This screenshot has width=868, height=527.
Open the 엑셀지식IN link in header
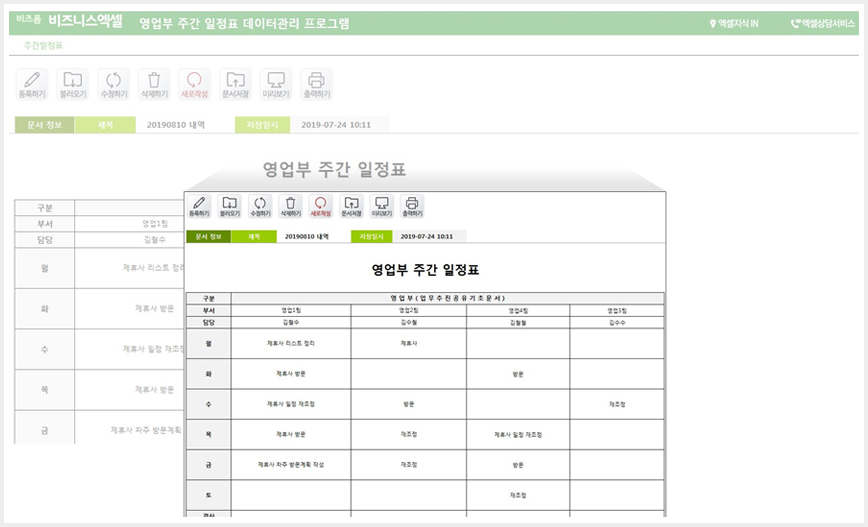[x=734, y=23]
